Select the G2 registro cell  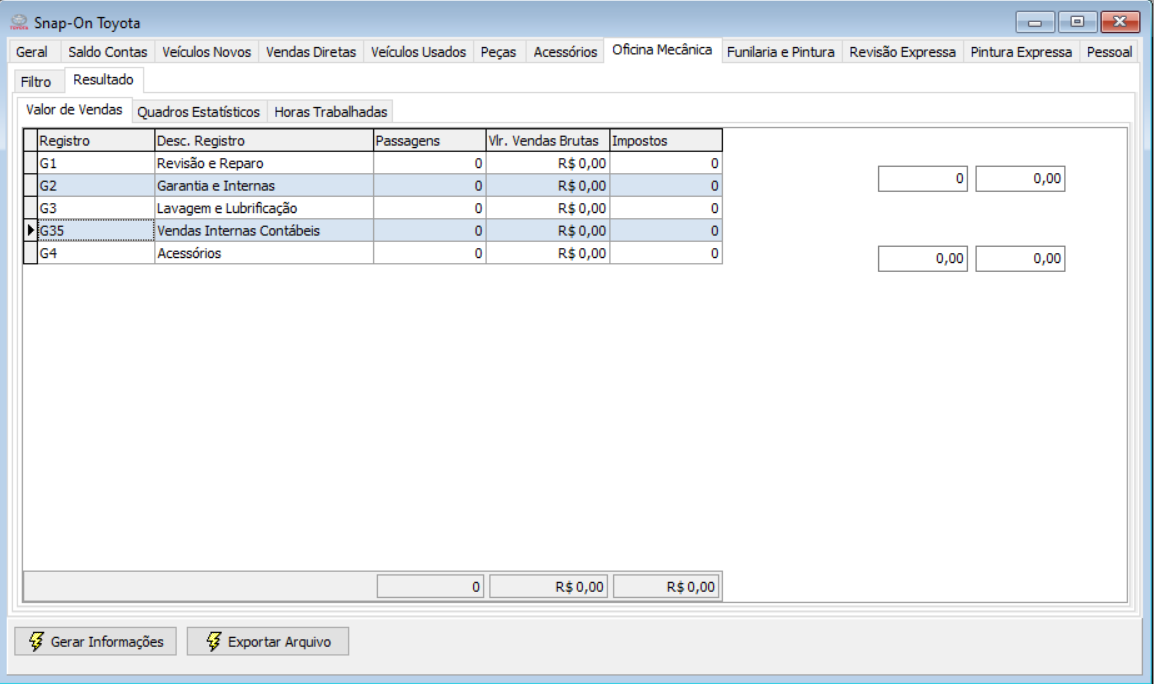(96, 186)
